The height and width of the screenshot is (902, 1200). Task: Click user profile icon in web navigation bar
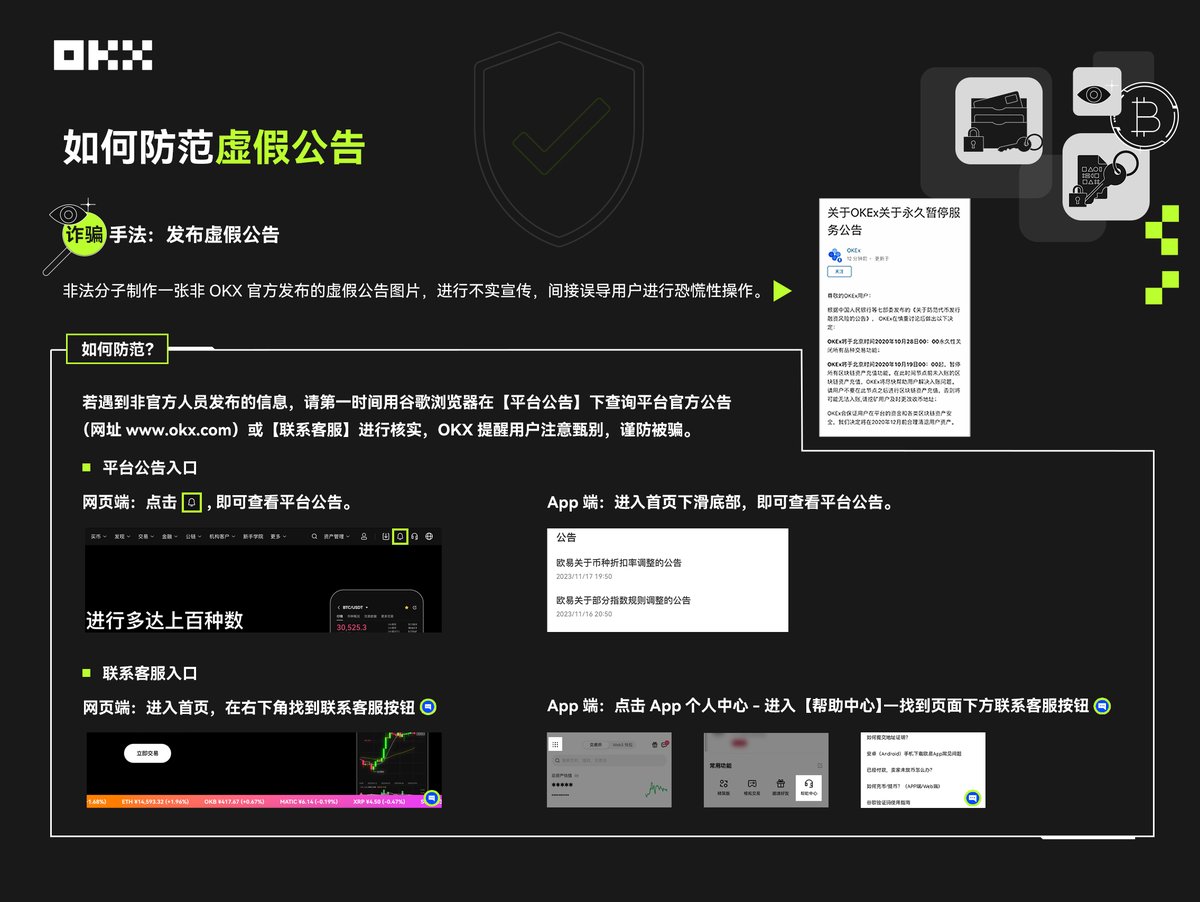(x=364, y=537)
